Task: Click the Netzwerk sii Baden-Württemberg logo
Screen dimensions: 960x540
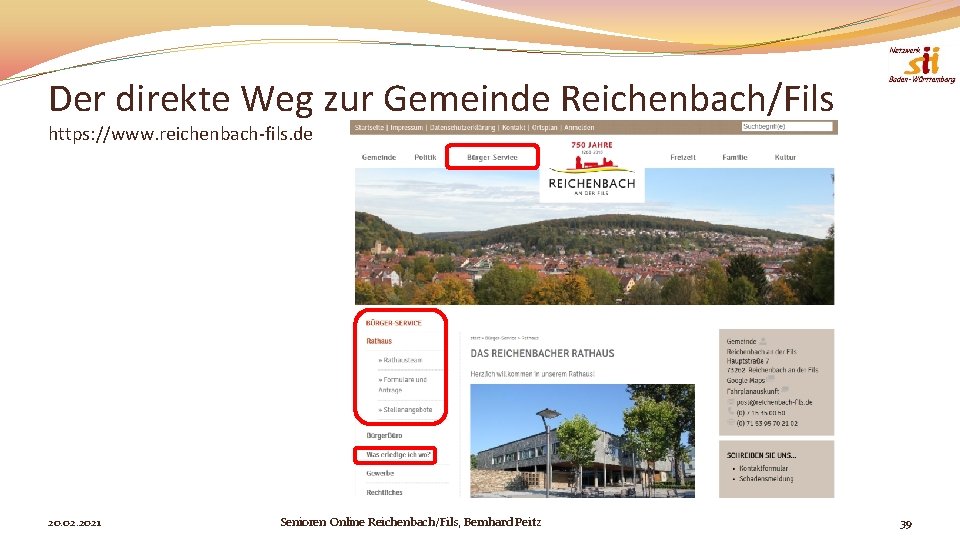Action: [x=922, y=64]
